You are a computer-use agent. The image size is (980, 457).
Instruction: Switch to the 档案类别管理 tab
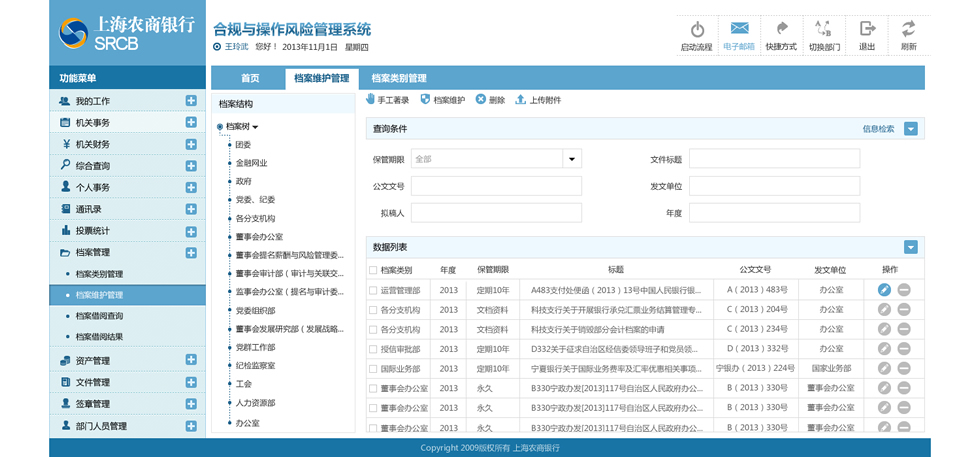tap(399, 78)
